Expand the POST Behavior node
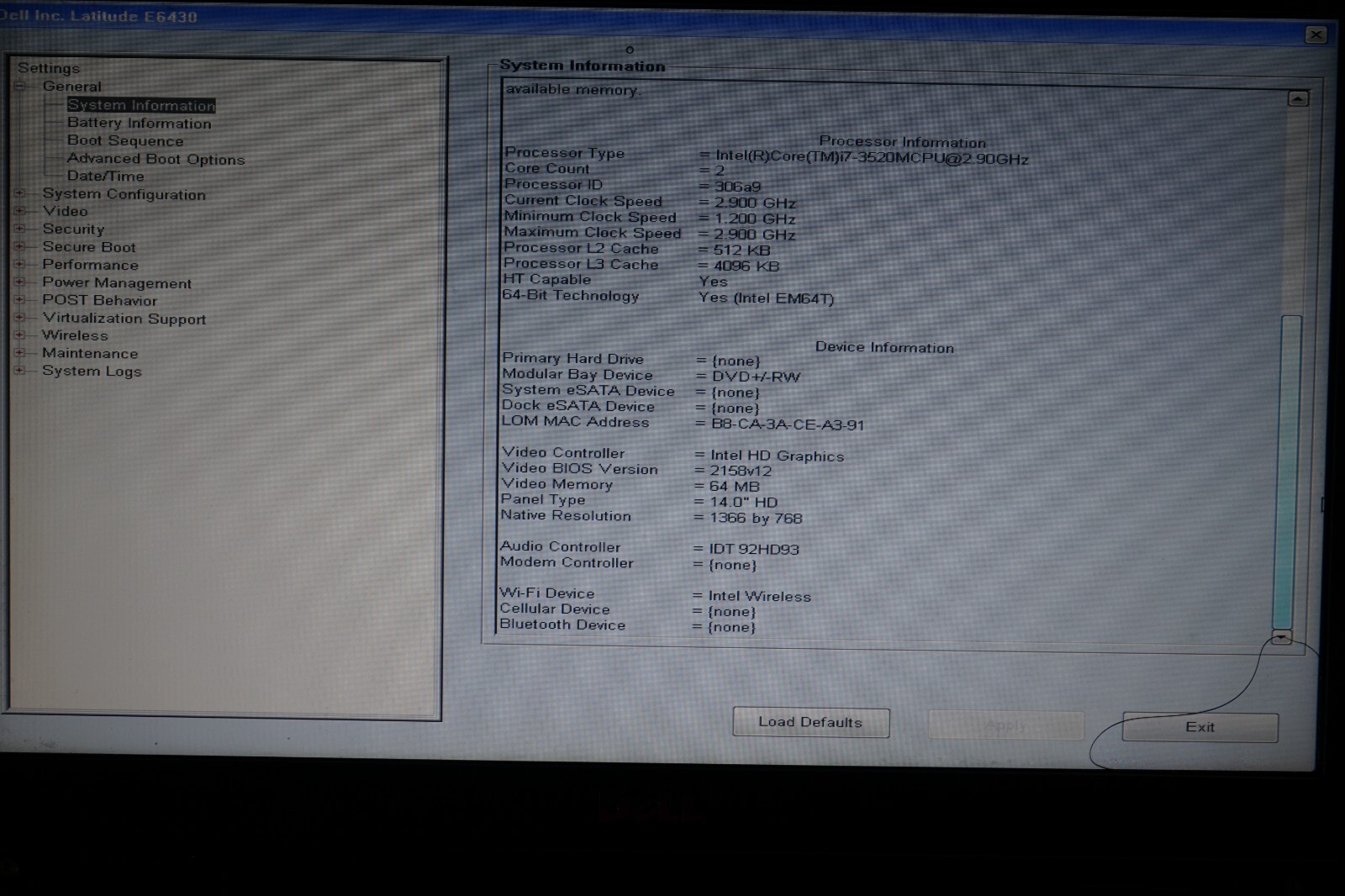The width and height of the screenshot is (1345, 896). click(x=20, y=300)
